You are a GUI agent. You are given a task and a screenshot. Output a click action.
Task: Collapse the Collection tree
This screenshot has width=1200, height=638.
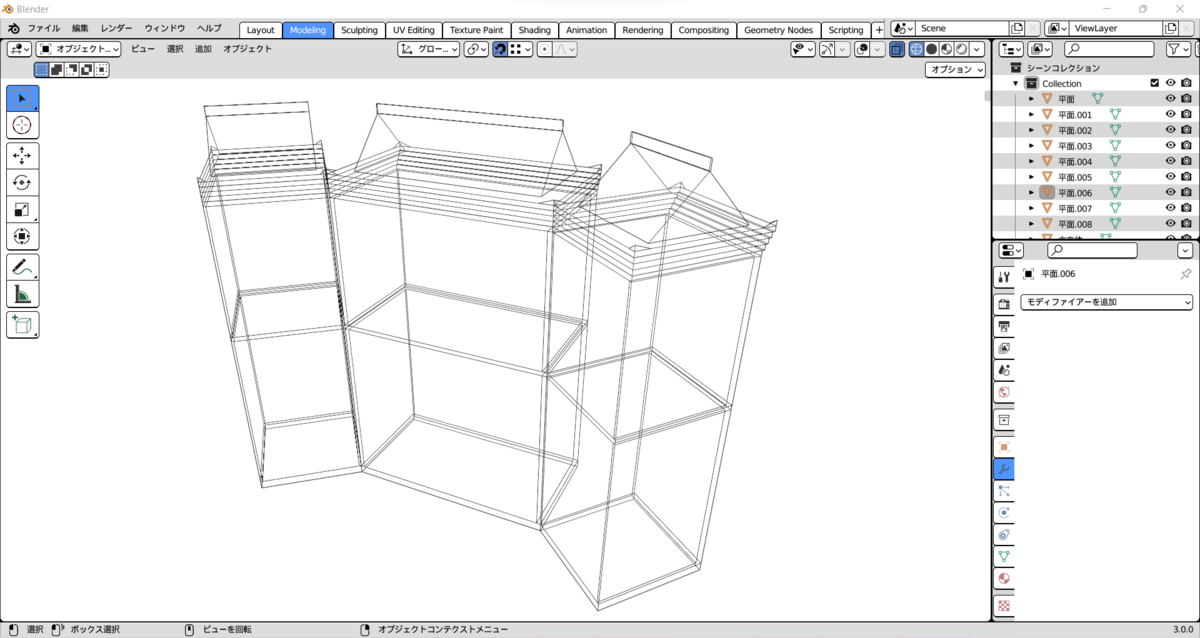(x=1016, y=84)
